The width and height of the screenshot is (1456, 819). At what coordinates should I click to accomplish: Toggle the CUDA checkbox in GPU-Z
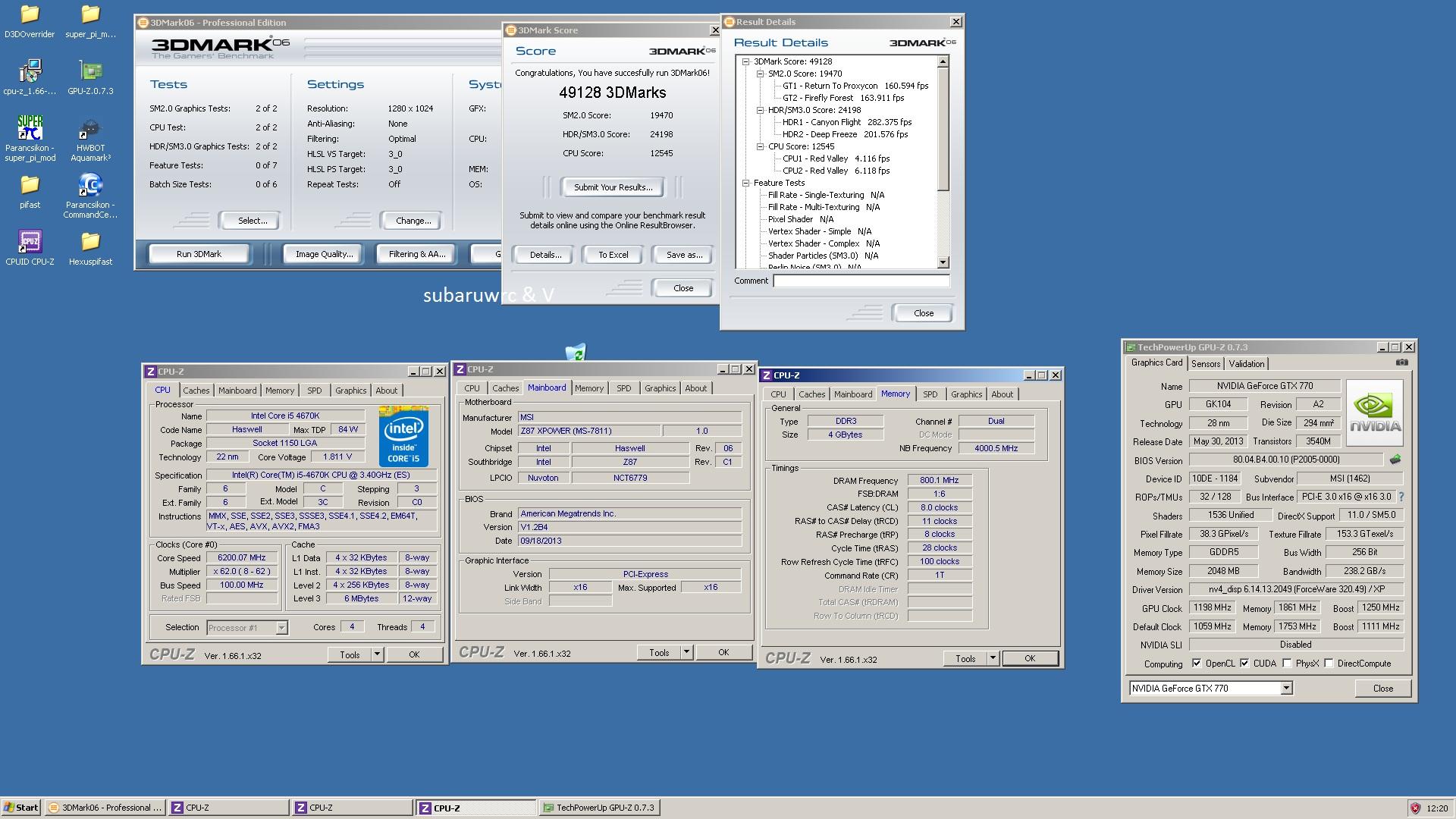pos(1244,664)
